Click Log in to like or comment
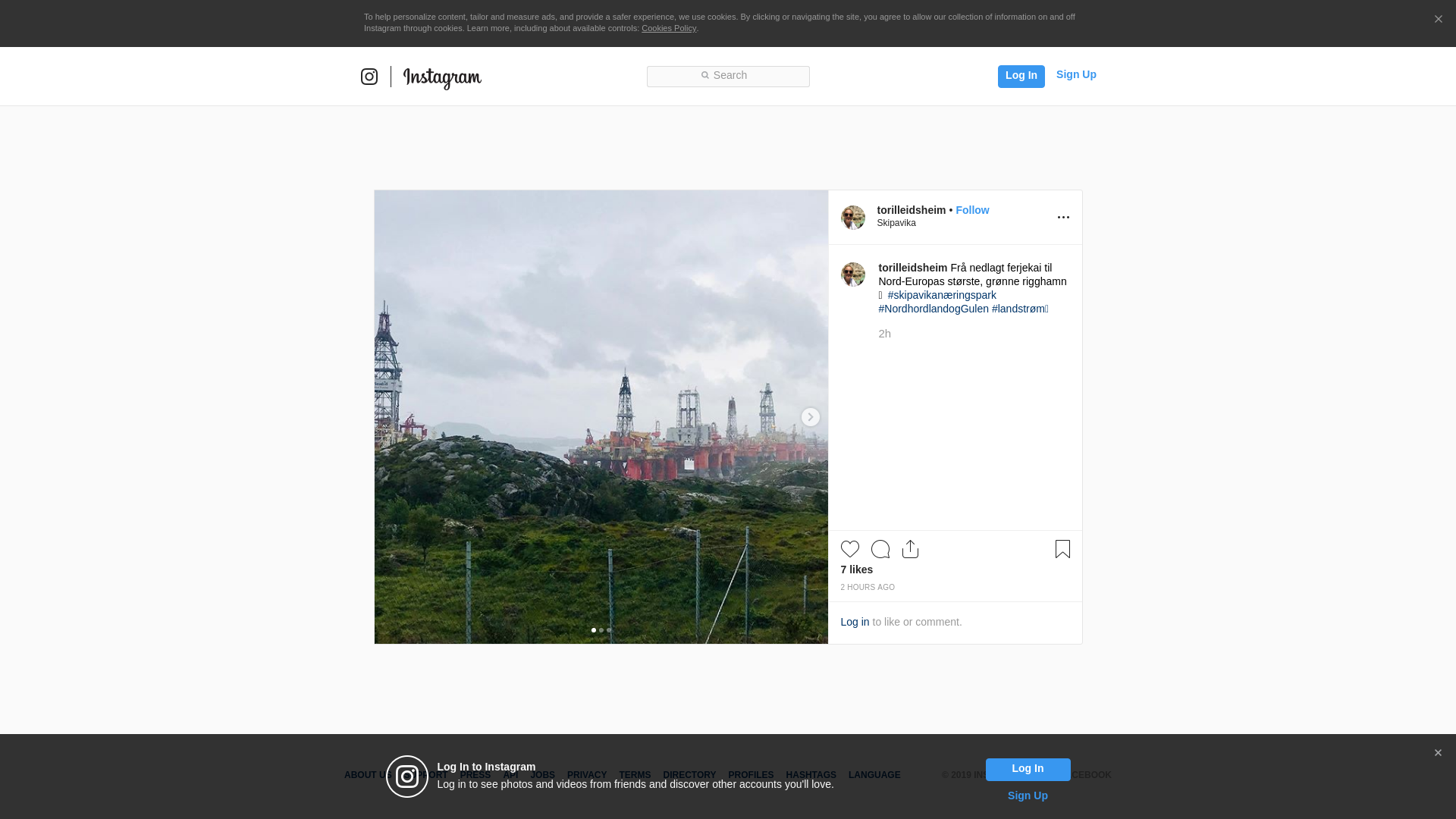This screenshot has width=1456, height=819. (x=855, y=622)
